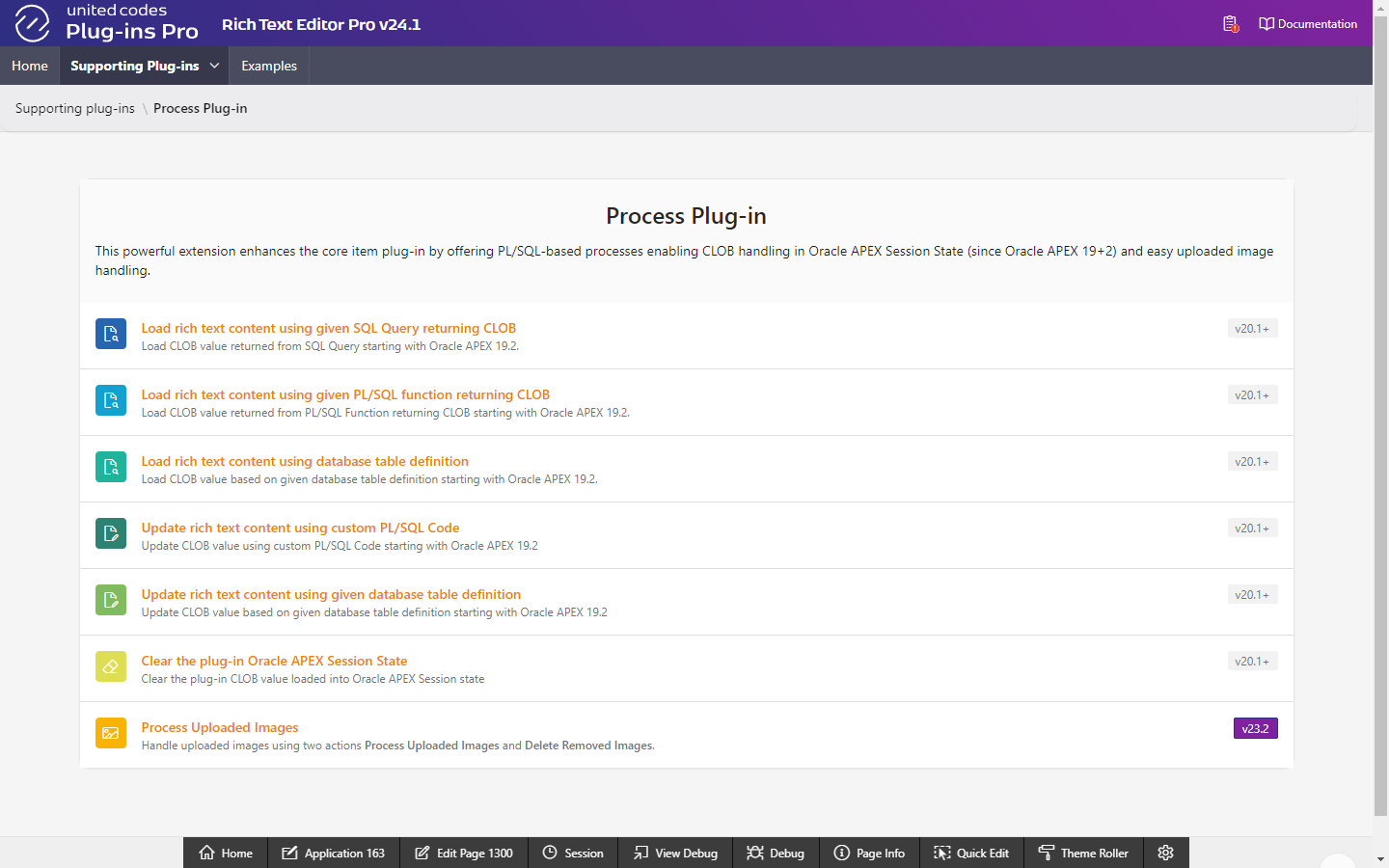Click Edit Page 1300 in developer toolbar
1389x868 pixels.
point(464,853)
